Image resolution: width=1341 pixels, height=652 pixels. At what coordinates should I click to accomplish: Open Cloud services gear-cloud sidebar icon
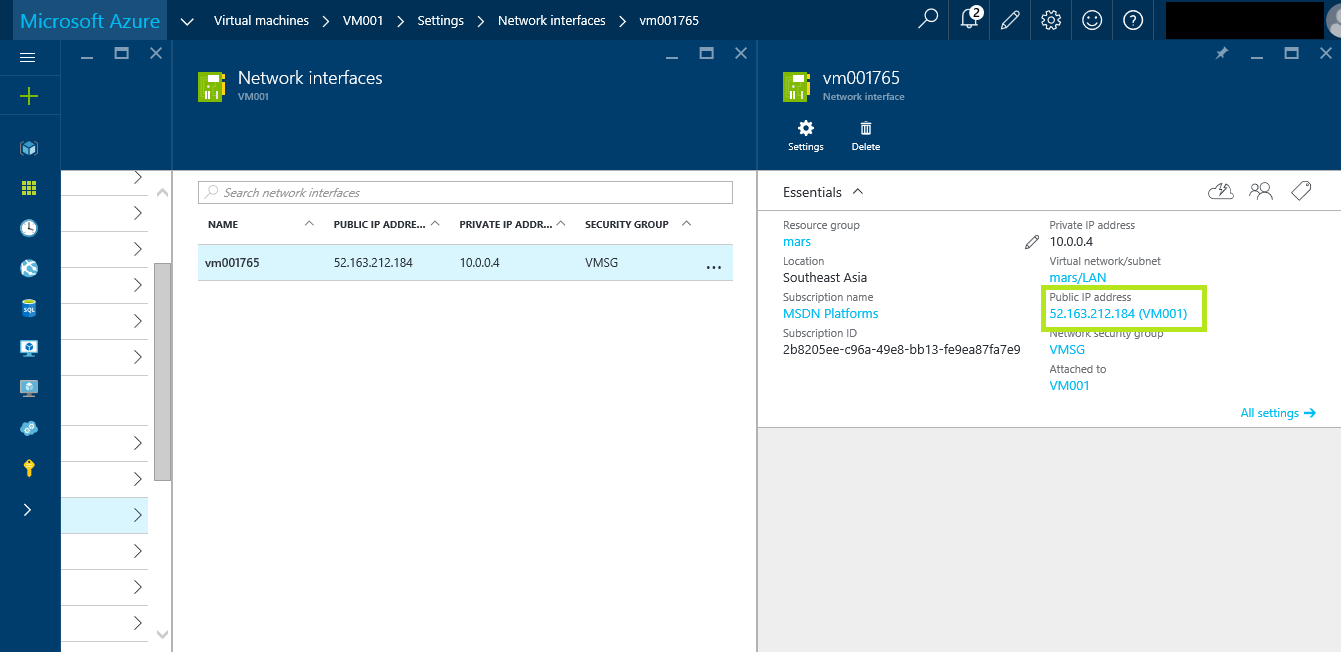click(x=29, y=428)
